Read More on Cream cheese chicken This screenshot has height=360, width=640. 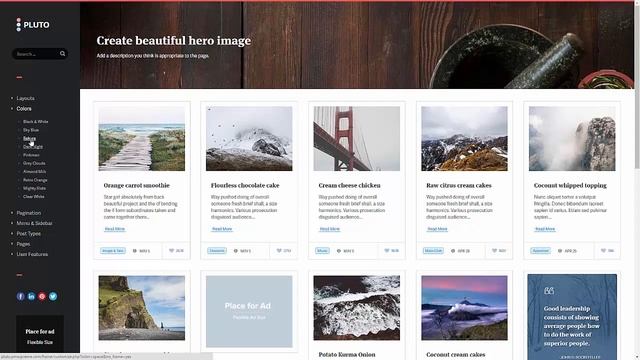point(330,229)
